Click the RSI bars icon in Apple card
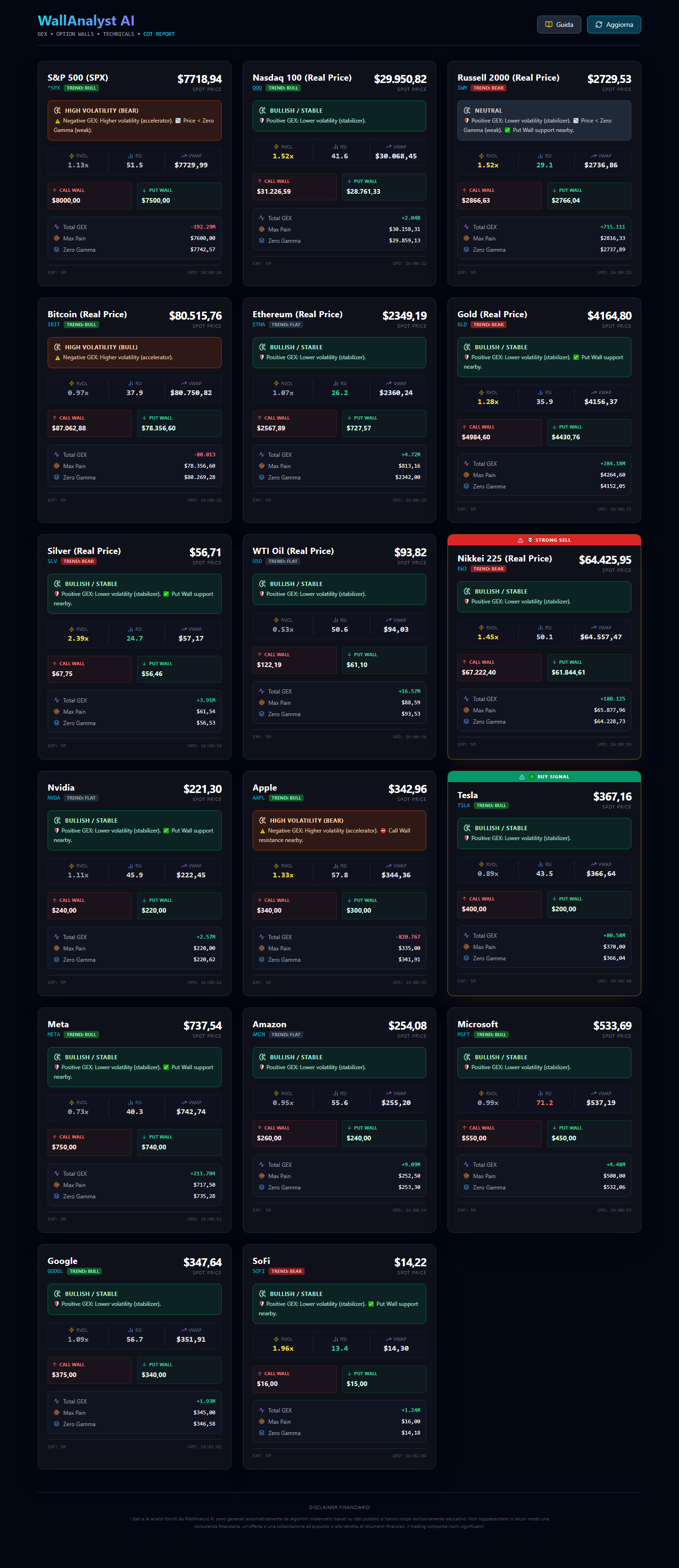679x1568 pixels. (x=336, y=866)
